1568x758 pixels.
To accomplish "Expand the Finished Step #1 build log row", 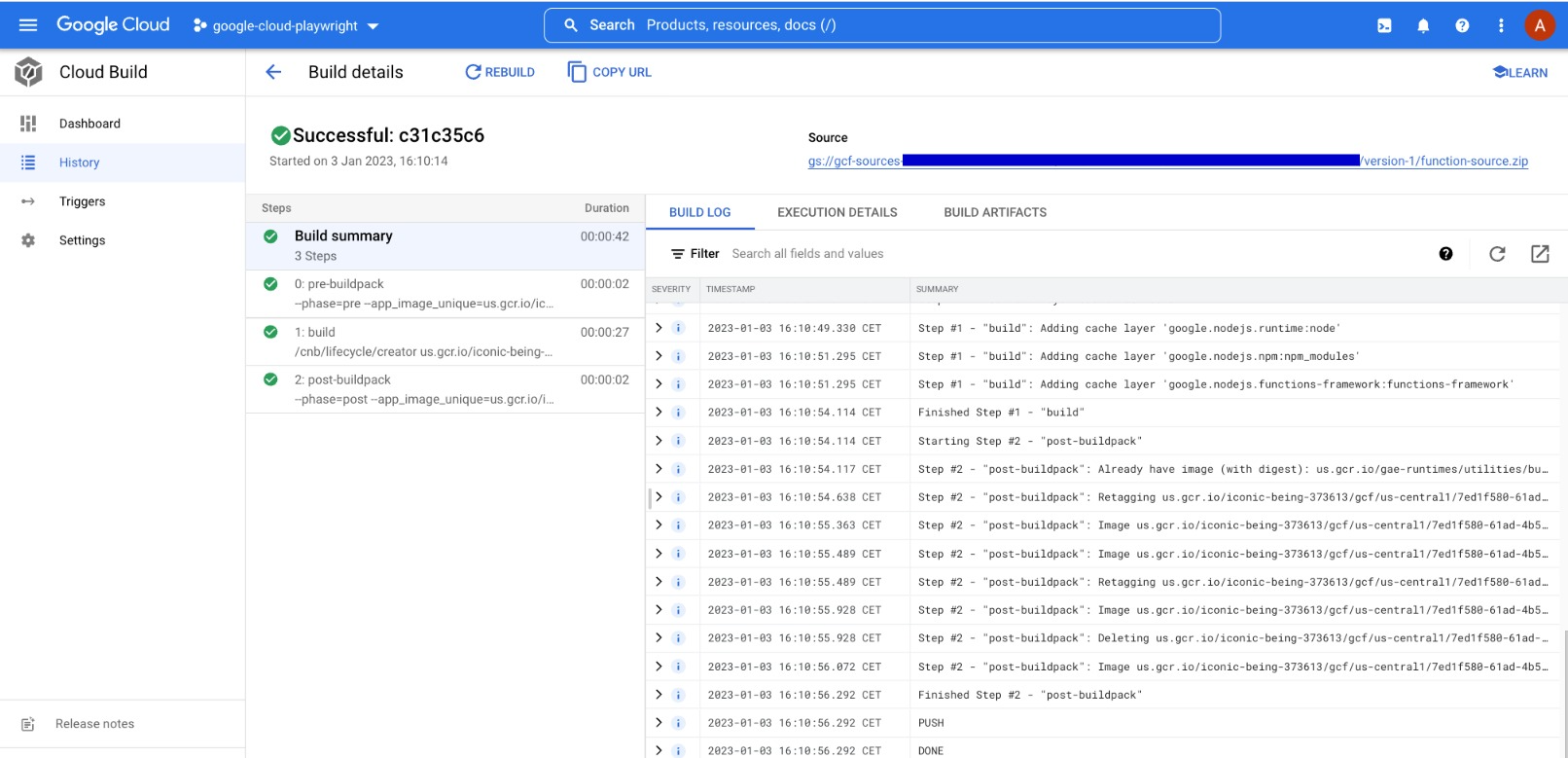I will click(x=659, y=413).
